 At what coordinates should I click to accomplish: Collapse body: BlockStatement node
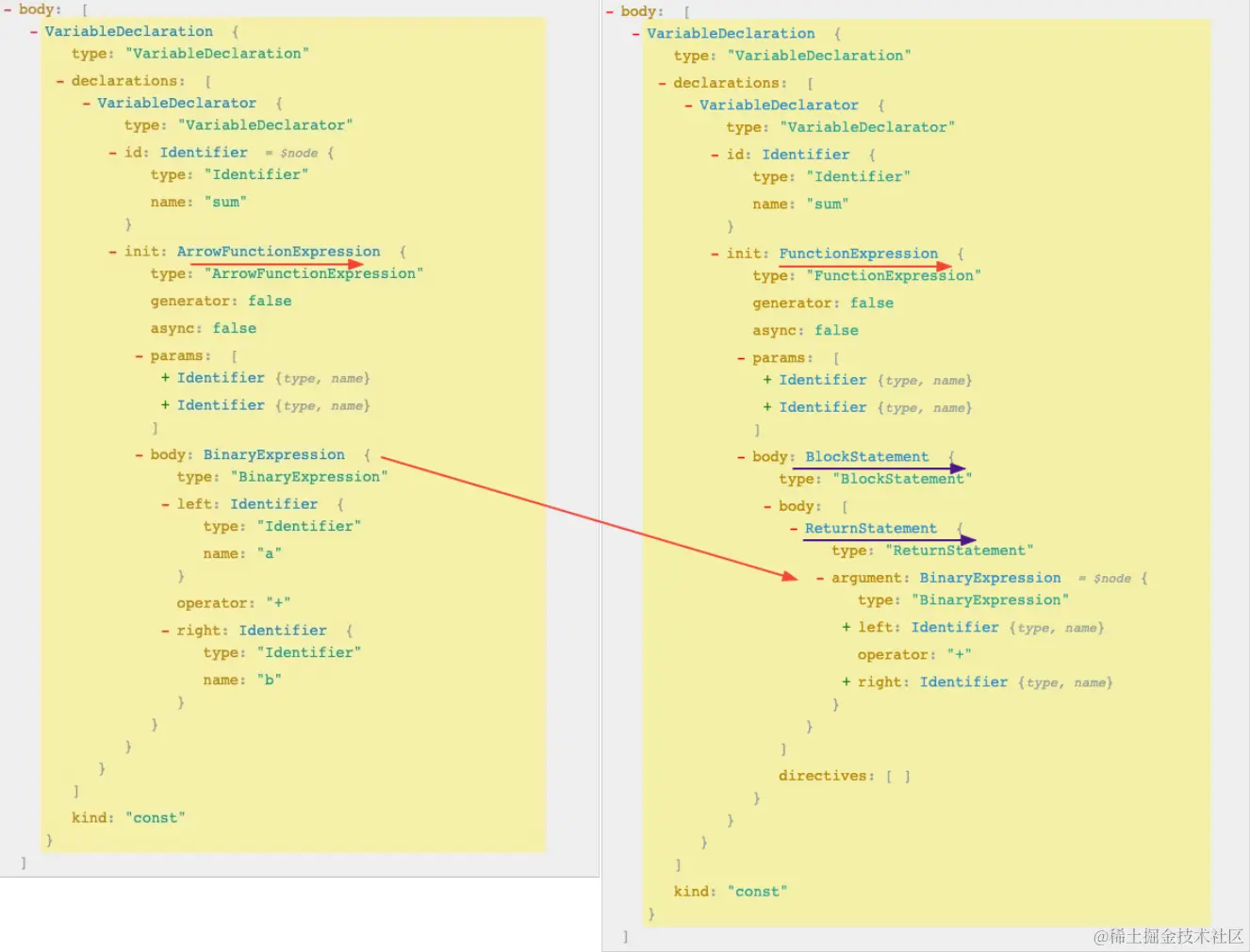[742, 457]
